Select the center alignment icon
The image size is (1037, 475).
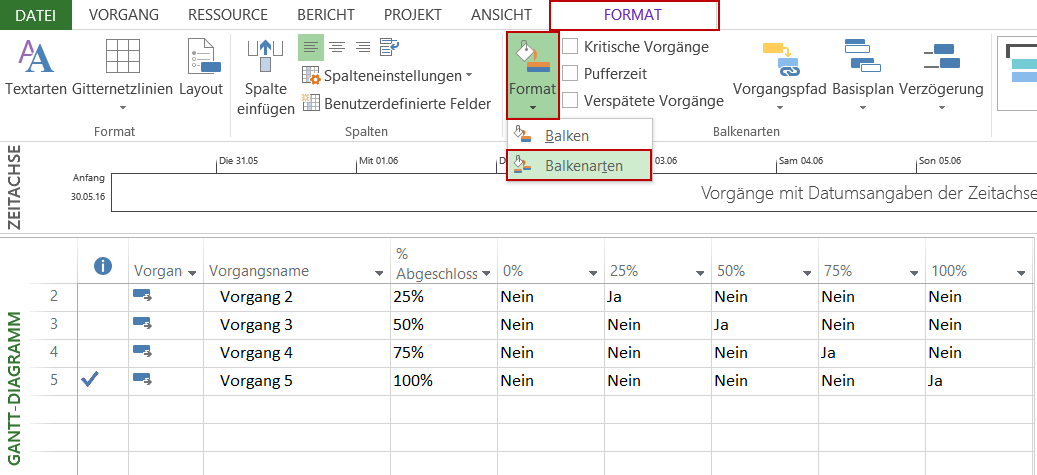click(337, 47)
